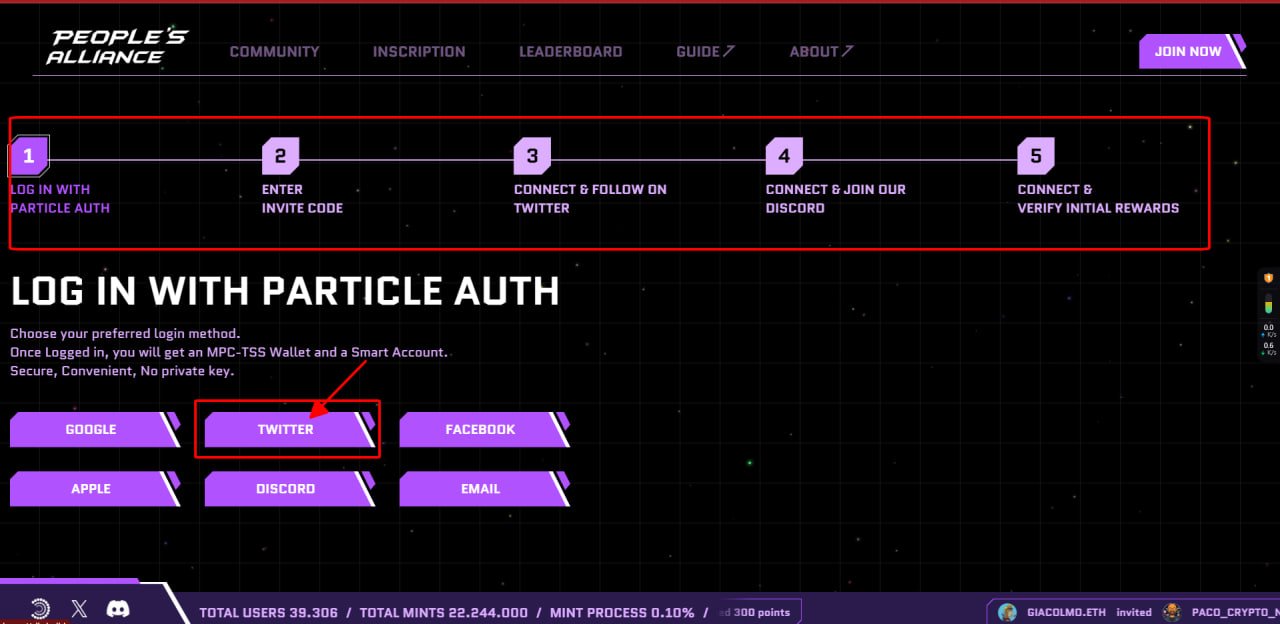Click the orange shield icon in side widget
Viewport: 1280px width, 624px height.
[x=1269, y=278]
